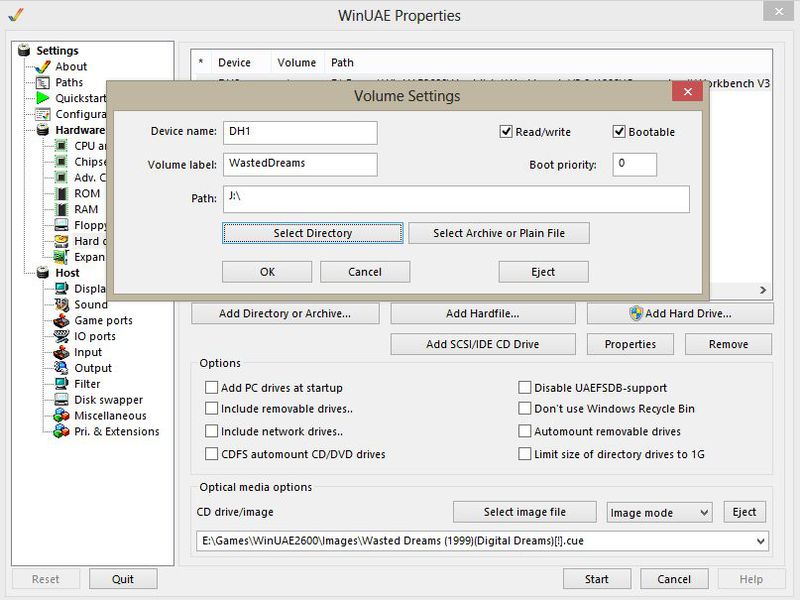This screenshot has width=800, height=600.
Task: Click the Configurations icon in tree
Action: pos(43,114)
